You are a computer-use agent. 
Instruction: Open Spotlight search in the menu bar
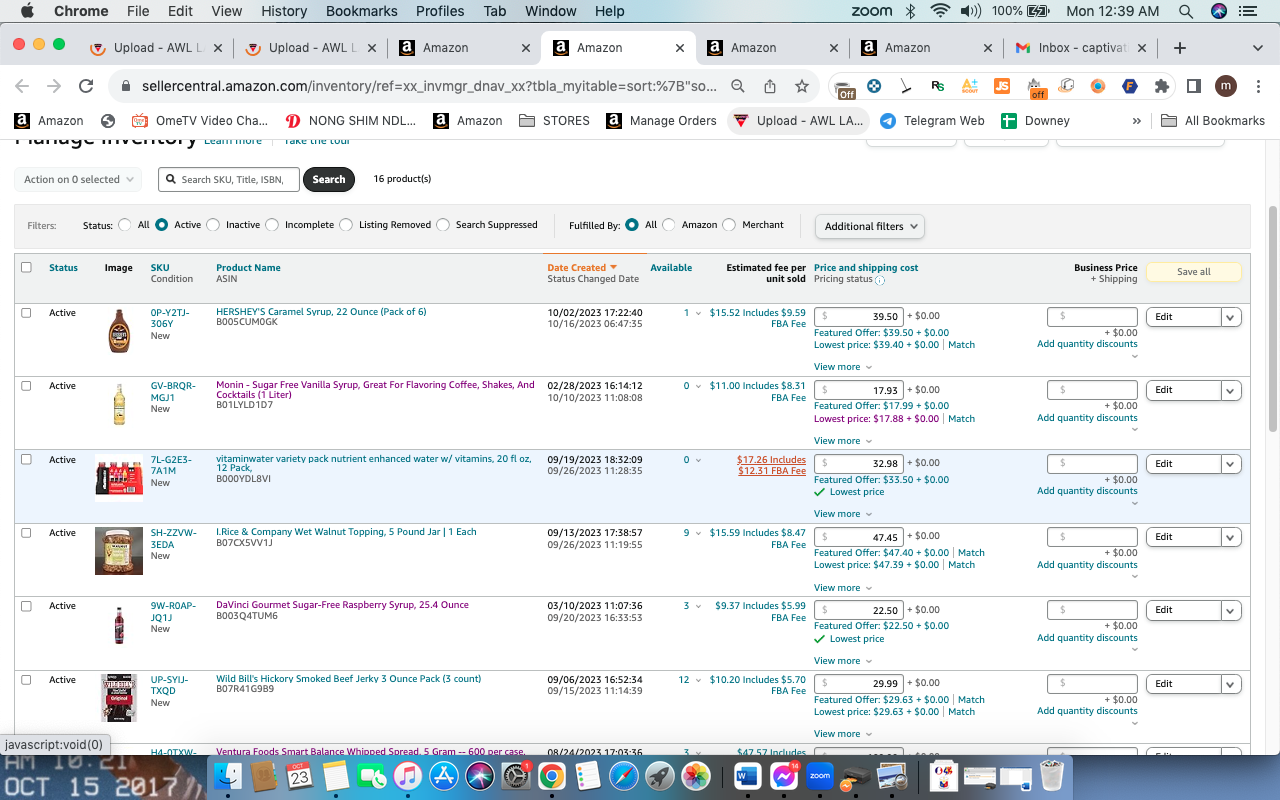click(x=1186, y=11)
